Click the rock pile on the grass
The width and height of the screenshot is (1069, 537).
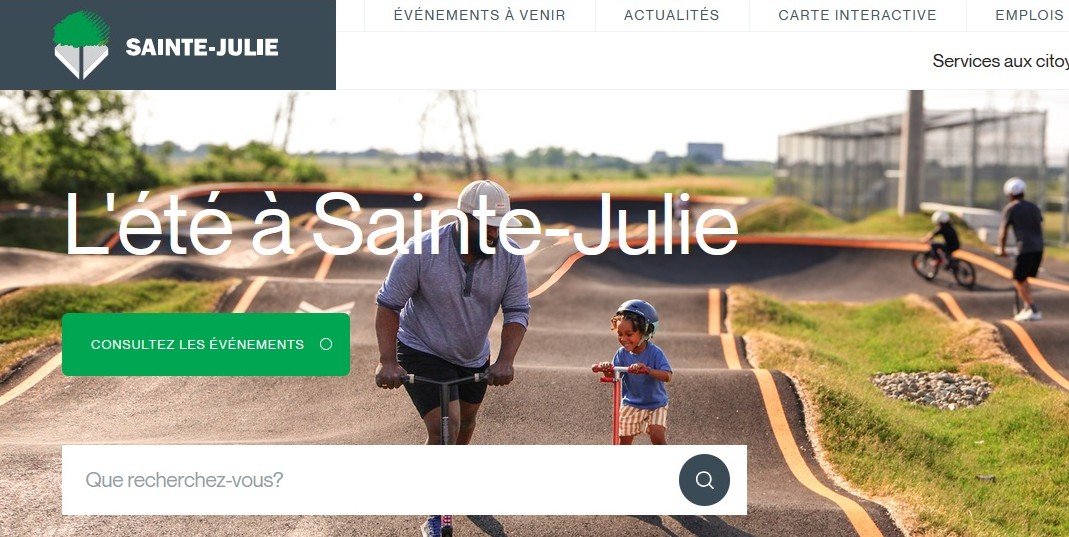pyautogui.click(x=932, y=390)
